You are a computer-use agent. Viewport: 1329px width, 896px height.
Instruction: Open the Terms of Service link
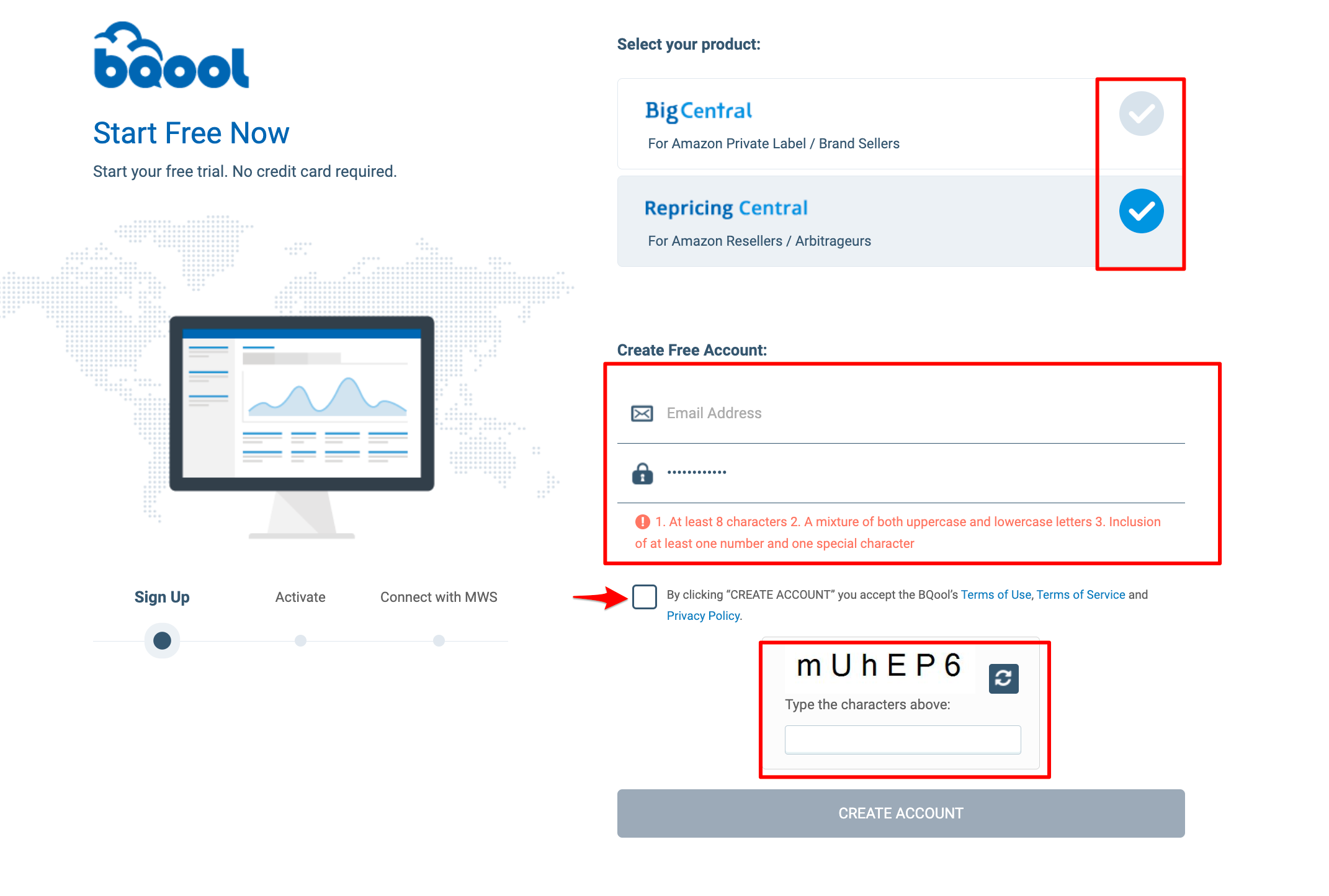click(1081, 594)
